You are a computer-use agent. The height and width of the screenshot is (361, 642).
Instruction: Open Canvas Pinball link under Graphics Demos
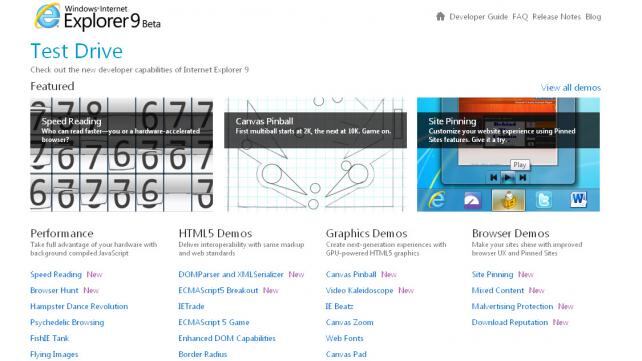[351, 275]
